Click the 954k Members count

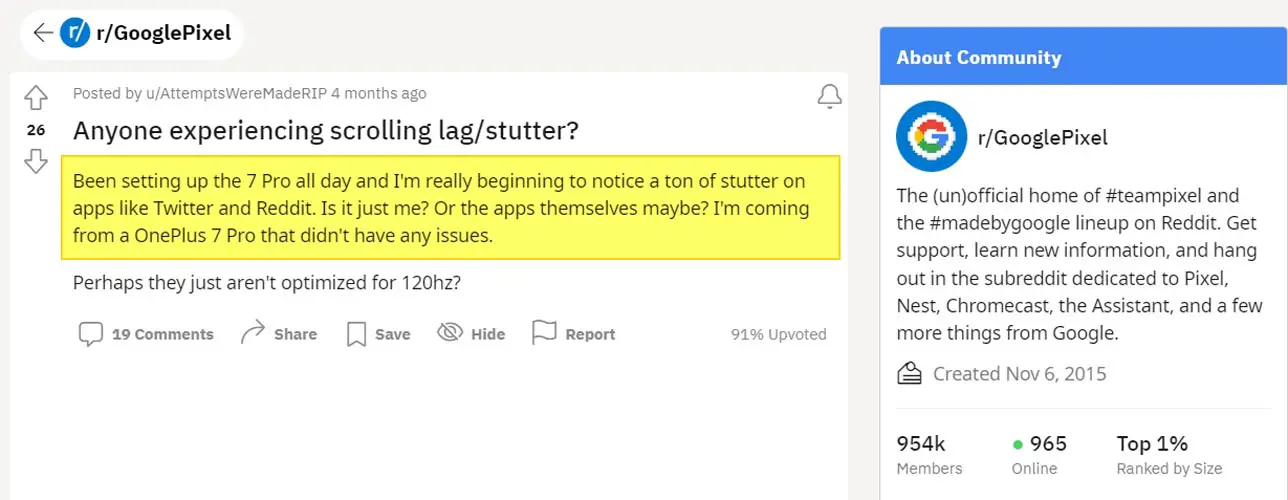point(929,454)
